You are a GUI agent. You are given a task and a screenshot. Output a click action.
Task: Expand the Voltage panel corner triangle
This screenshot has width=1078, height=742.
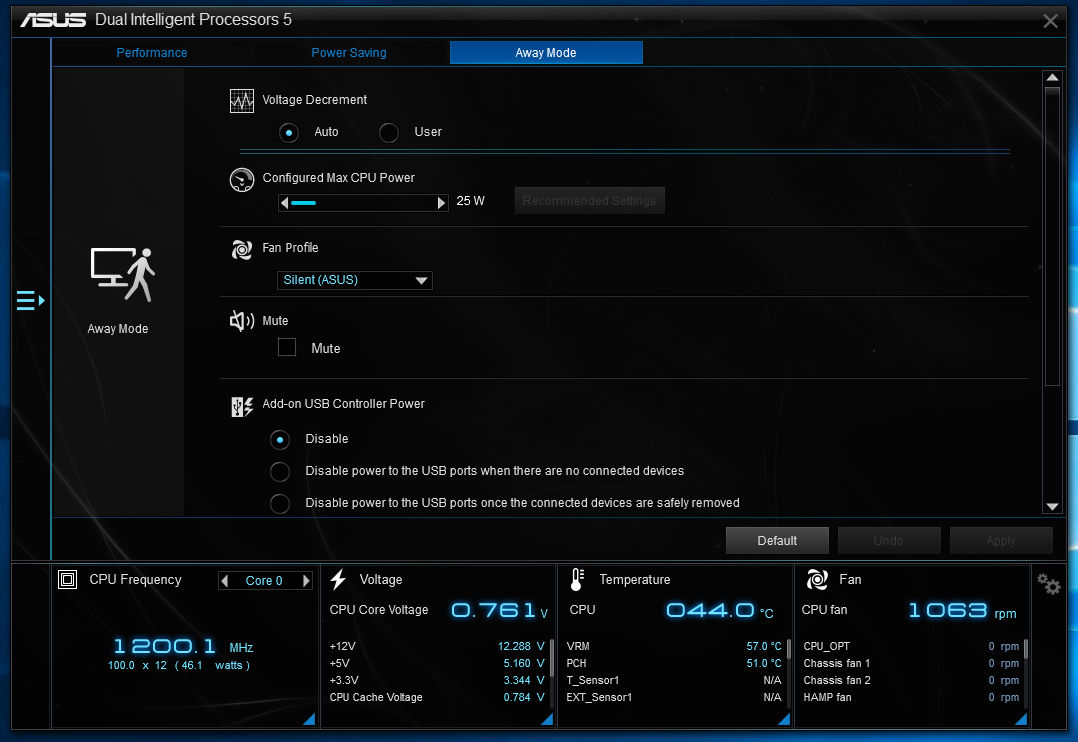coord(547,719)
